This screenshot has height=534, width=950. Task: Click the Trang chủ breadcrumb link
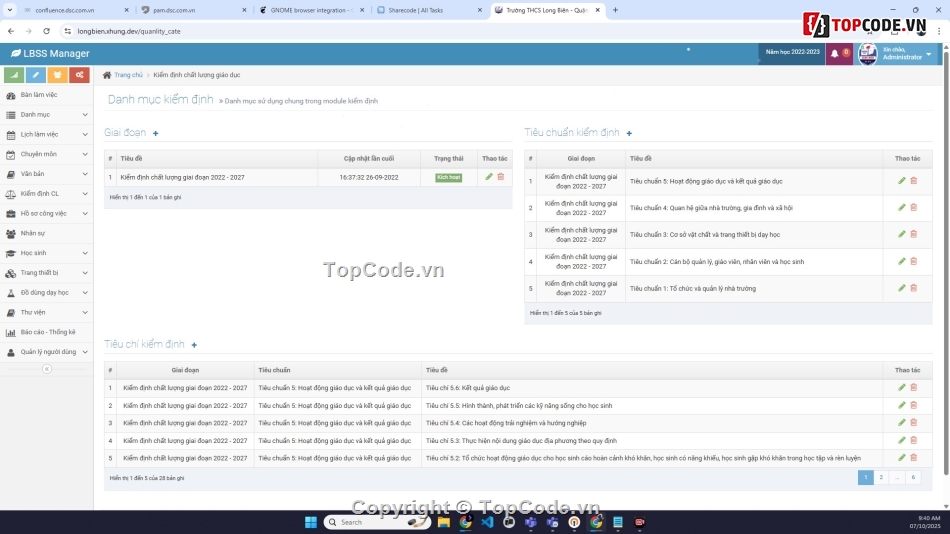pos(128,75)
